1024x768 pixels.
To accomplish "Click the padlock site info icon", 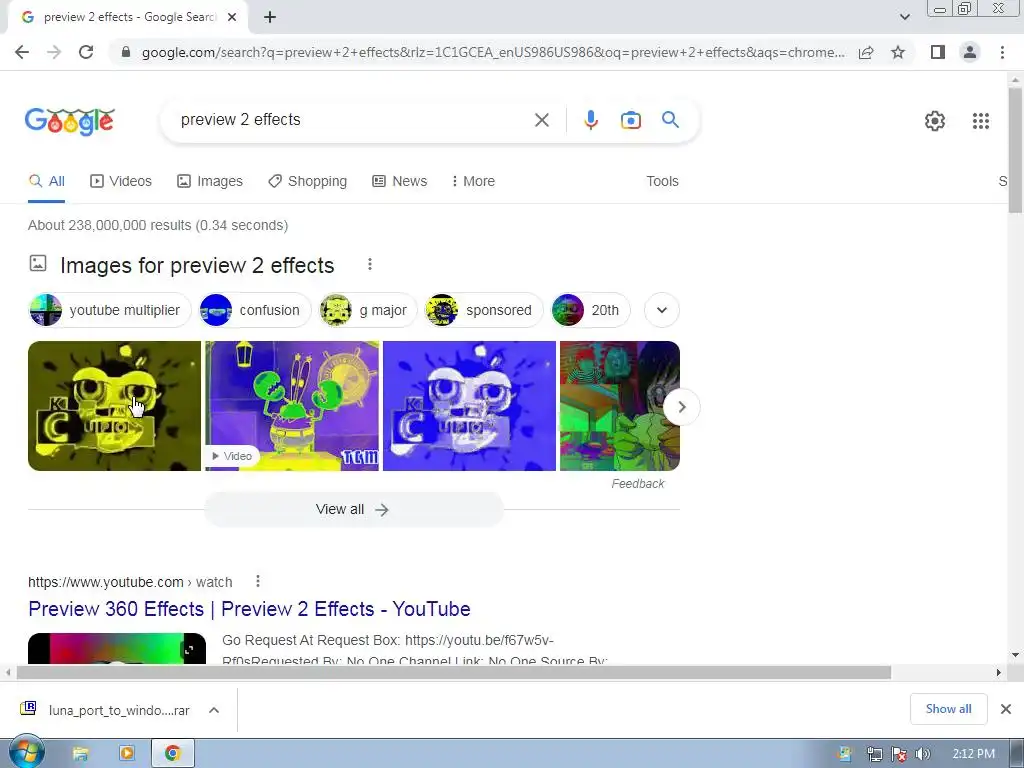I will (x=126, y=52).
